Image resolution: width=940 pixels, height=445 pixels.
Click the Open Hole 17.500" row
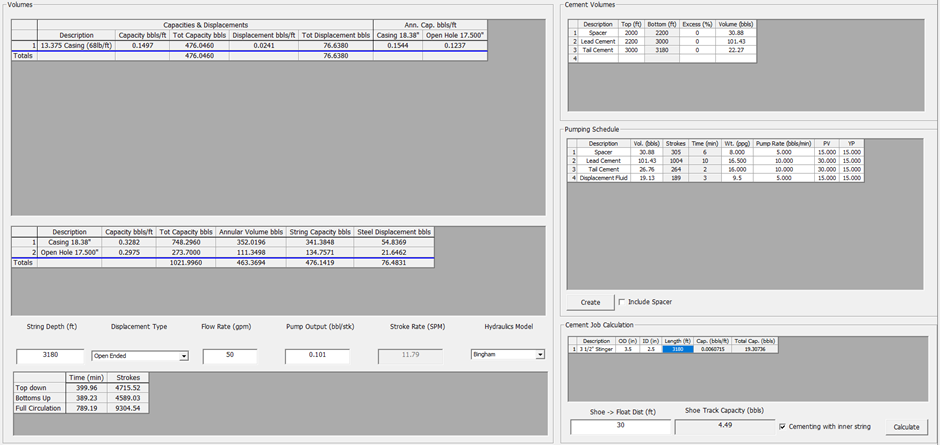(x=69, y=251)
